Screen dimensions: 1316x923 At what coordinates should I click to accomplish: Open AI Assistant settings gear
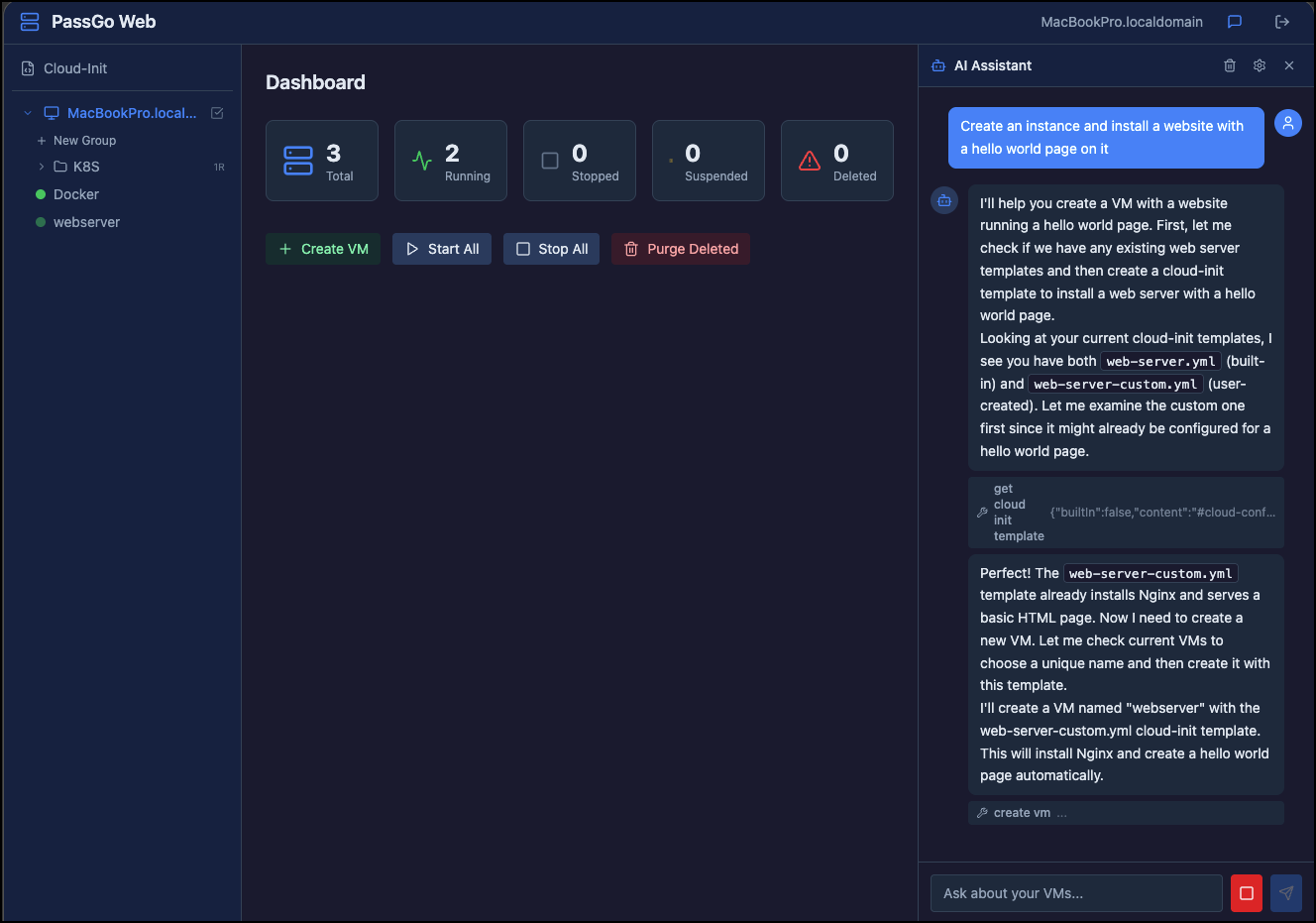click(1260, 65)
